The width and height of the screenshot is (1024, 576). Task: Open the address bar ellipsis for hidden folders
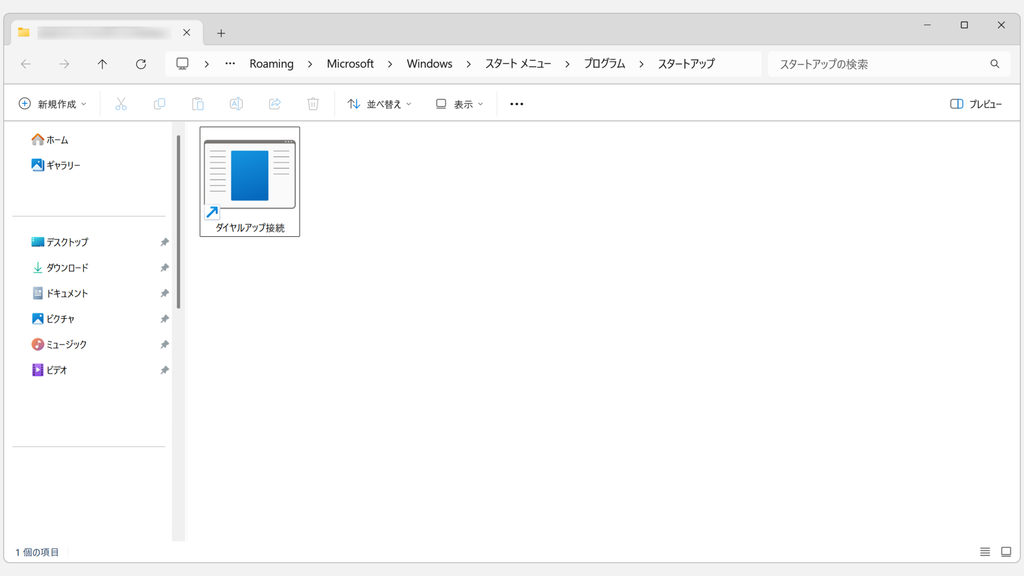[x=230, y=64]
